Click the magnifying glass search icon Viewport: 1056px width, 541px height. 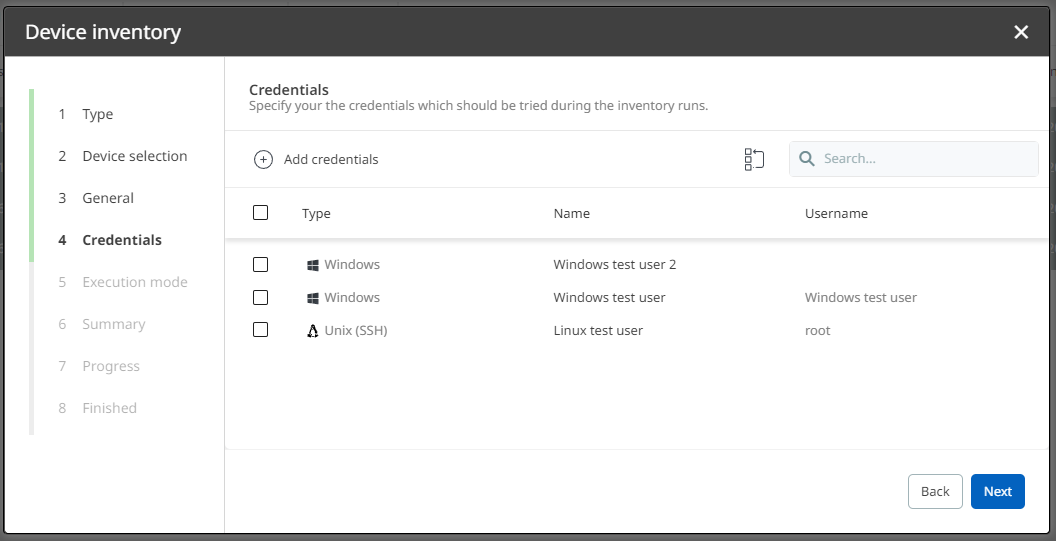click(807, 159)
